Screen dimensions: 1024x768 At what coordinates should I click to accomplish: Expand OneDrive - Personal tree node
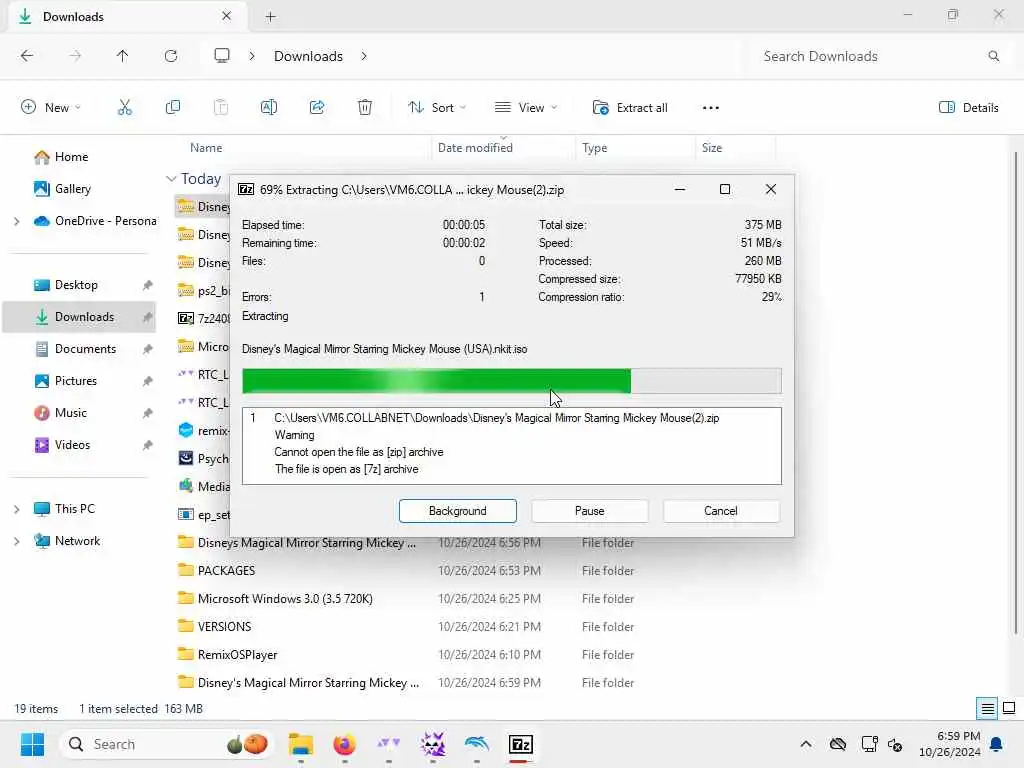[x=16, y=221]
